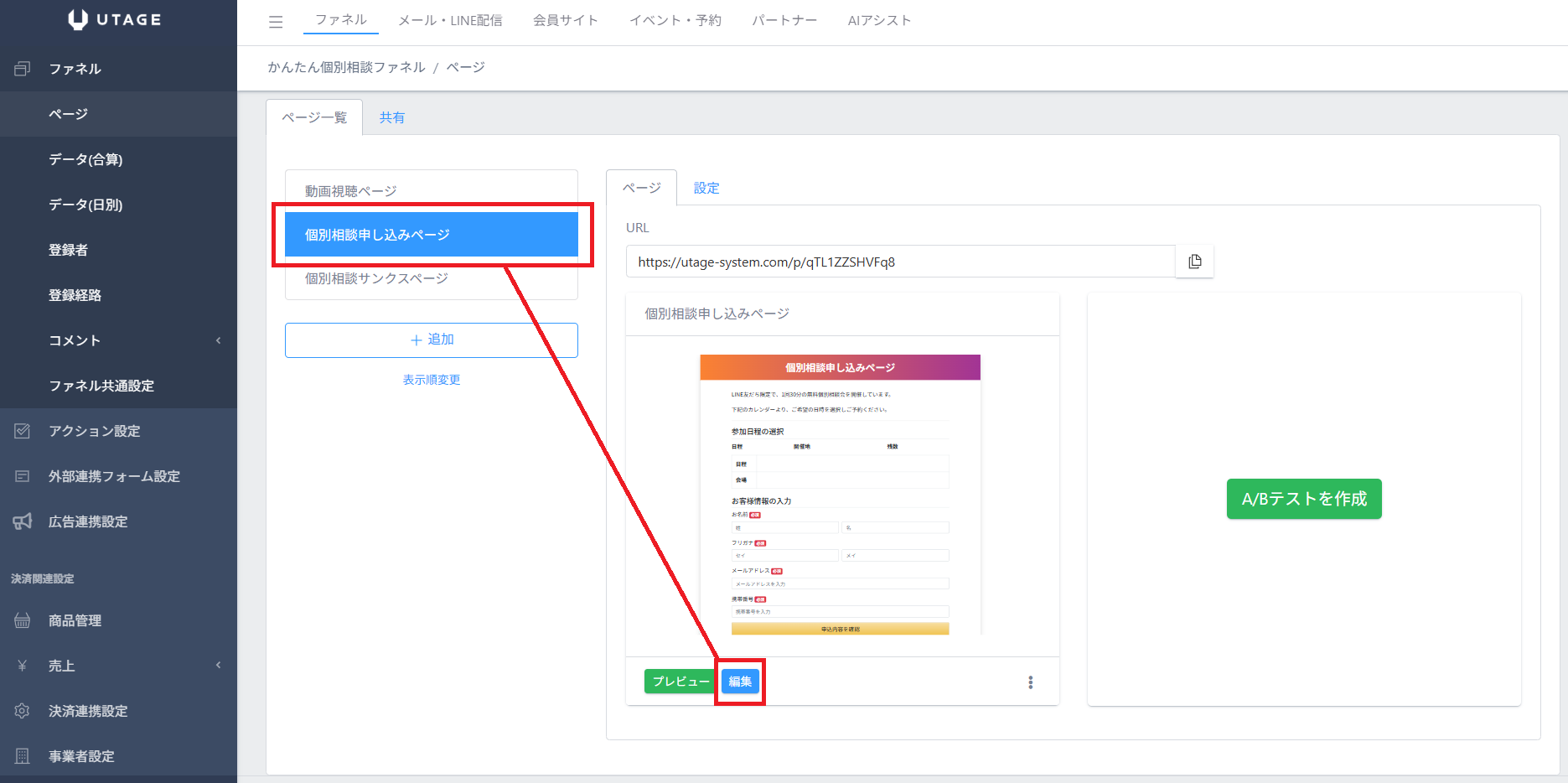1568x783 pixels.
Task: Open アクション設定 in the sidebar
Action: (x=94, y=431)
